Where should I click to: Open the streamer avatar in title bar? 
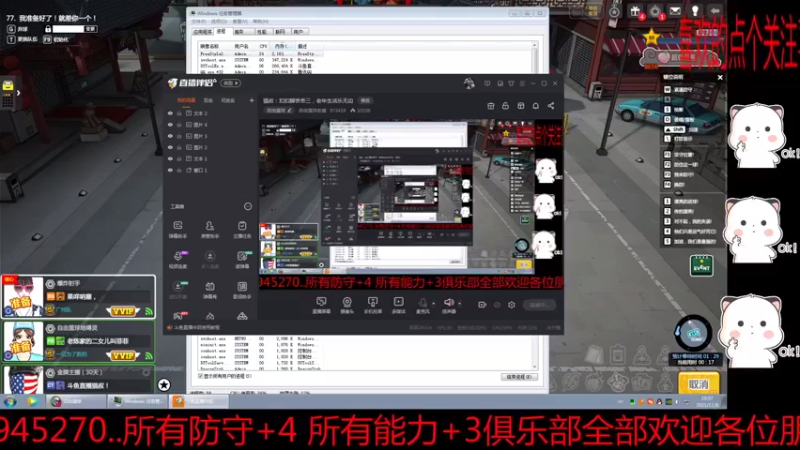coord(469,83)
